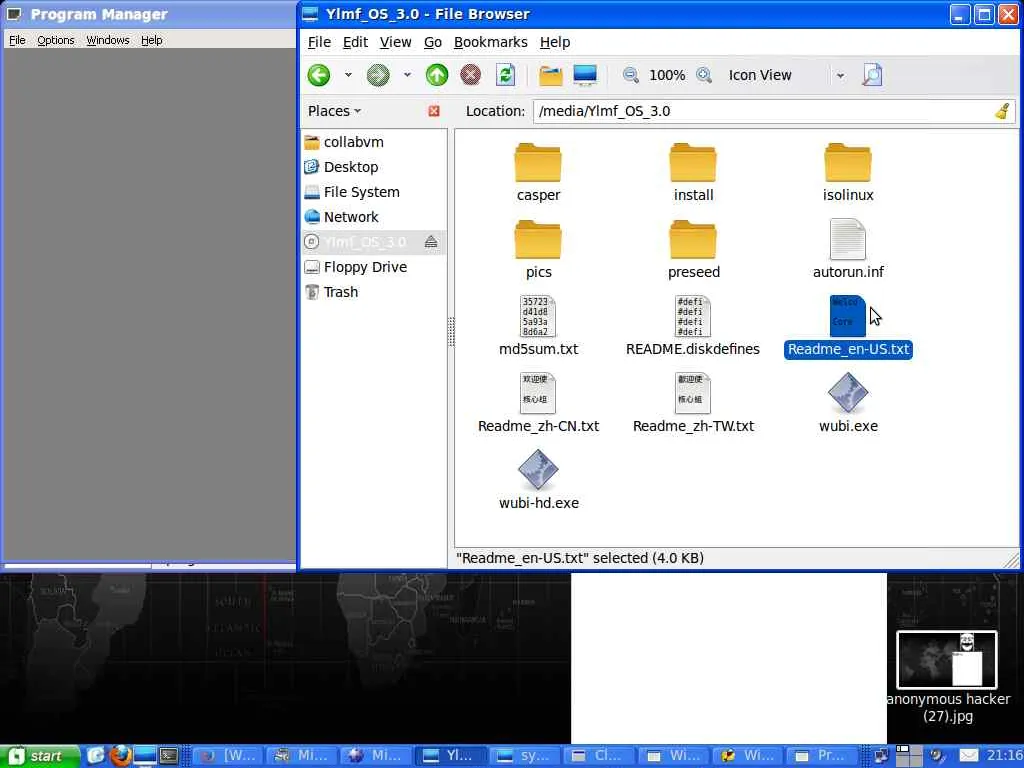Select Trash in Places sidebar

pos(374,292)
